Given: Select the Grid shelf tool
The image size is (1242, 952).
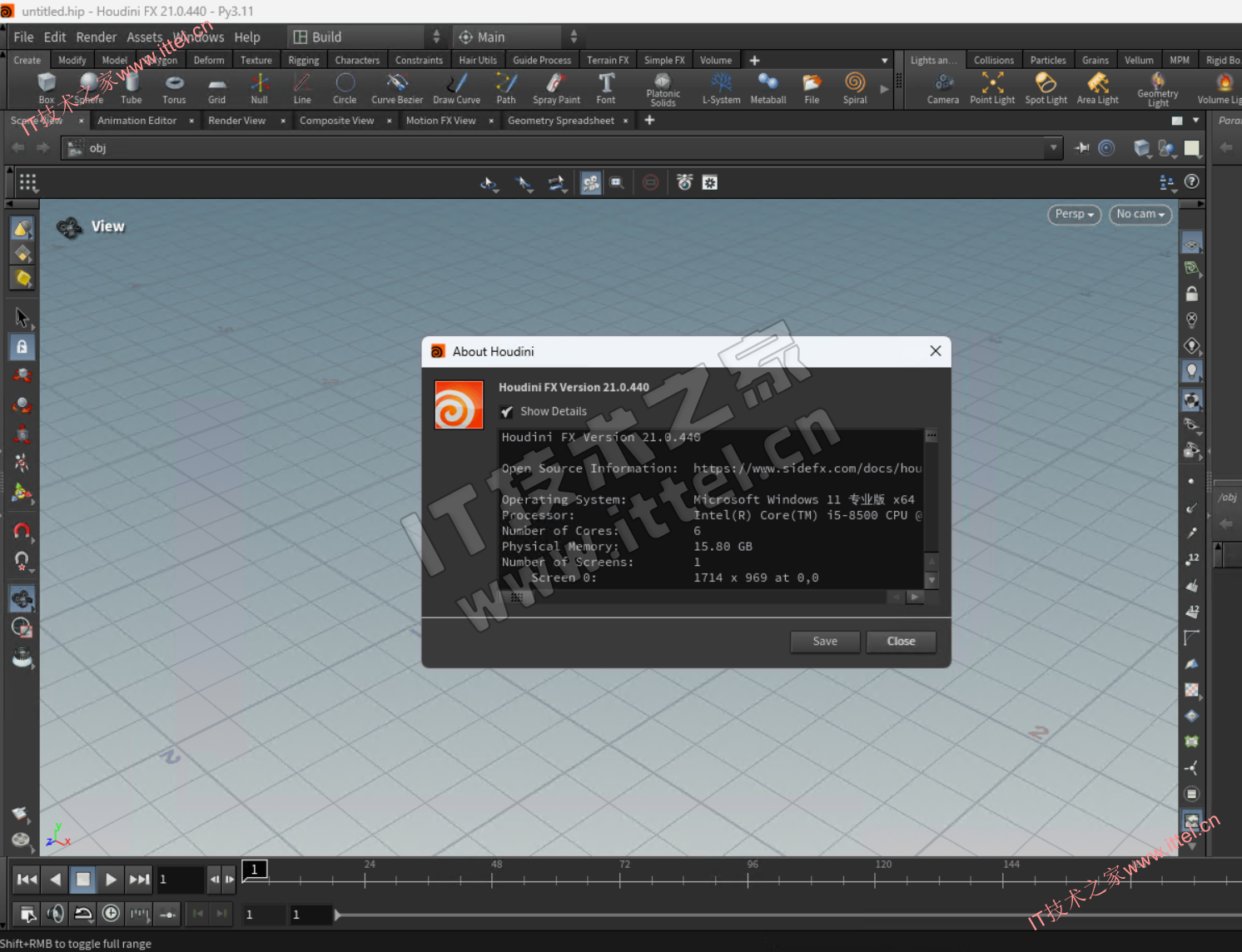Looking at the screenshot, I should [x=216, y=87].
